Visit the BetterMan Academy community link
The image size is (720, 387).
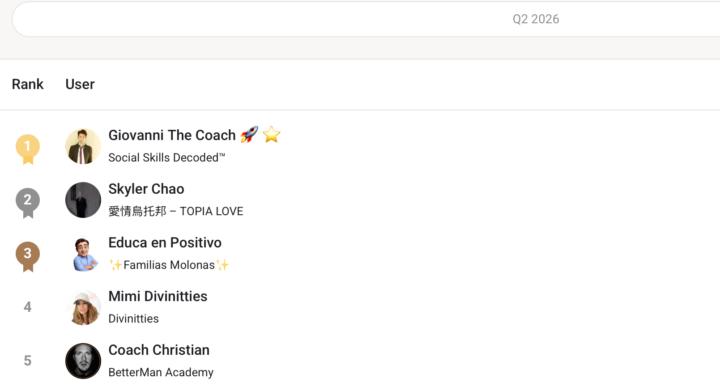pos(161,372)
